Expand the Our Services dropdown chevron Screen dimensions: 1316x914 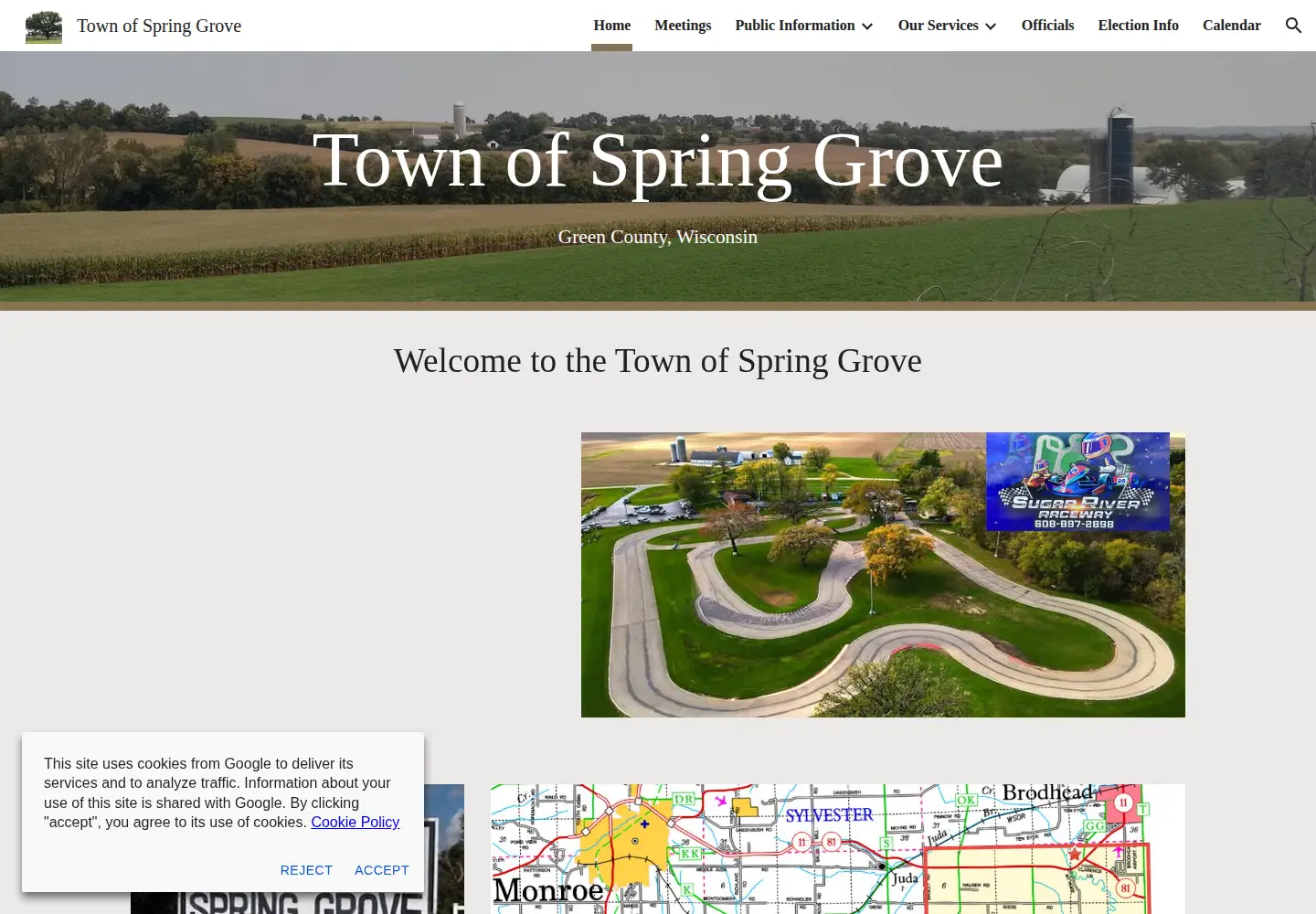991,27
